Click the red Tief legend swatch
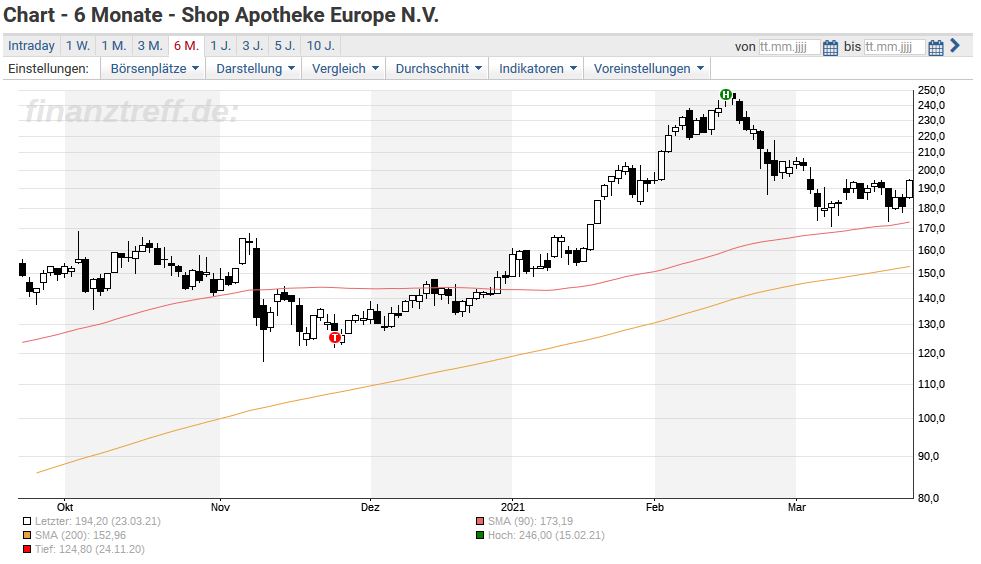 27,549
